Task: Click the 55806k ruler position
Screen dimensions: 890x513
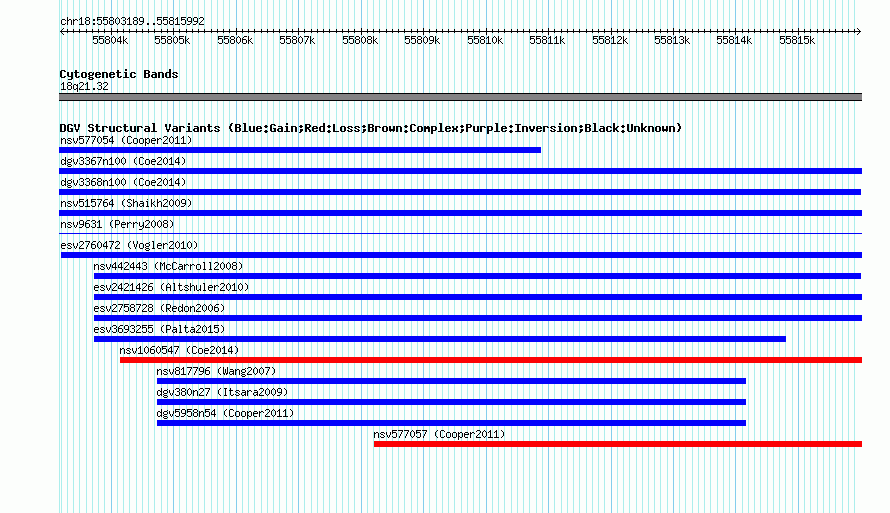Action: 235,40
